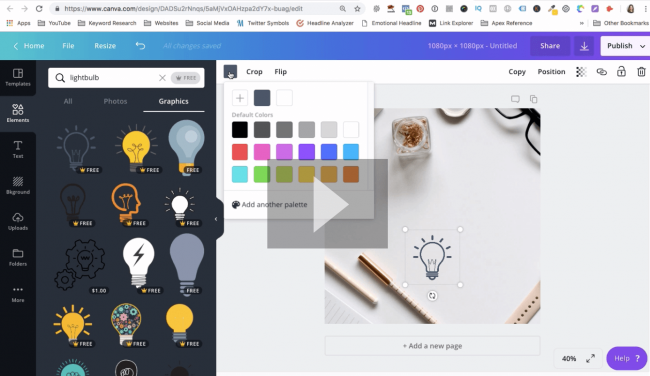This screenshot has width=650, height=376.
Task: Click Crop in toolbar
Action: [x=254, y=72]
